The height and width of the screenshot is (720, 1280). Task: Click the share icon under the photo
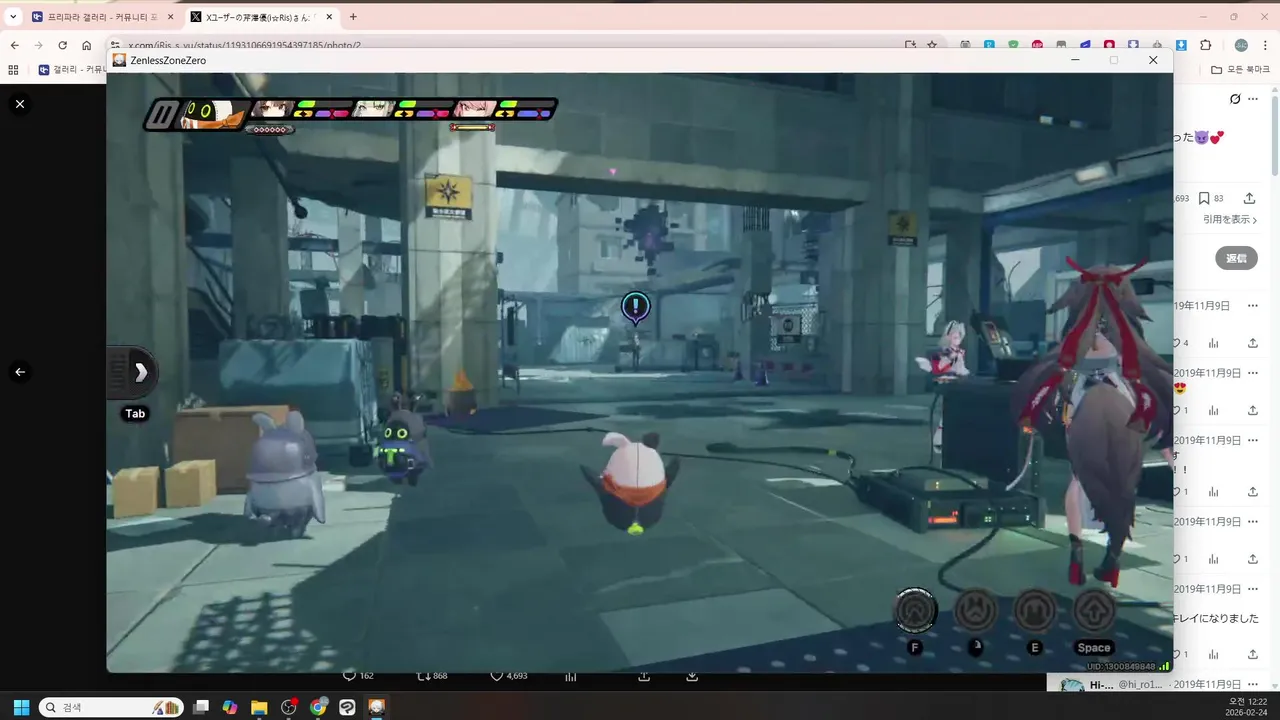[x=644, y=676]
